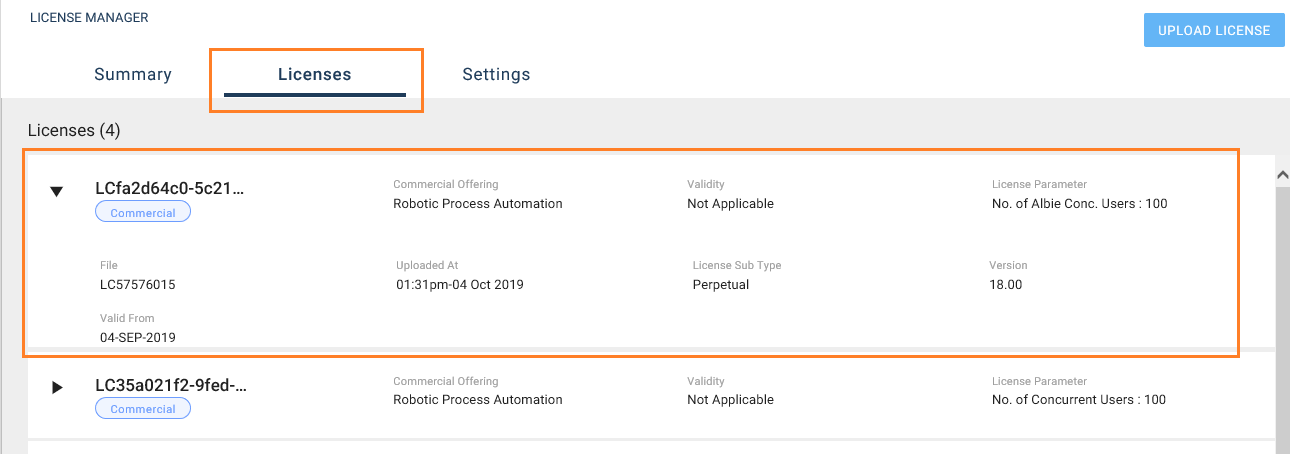
Task: Click the scrollbar up arrow
Action: click(x=1282, y=175)
